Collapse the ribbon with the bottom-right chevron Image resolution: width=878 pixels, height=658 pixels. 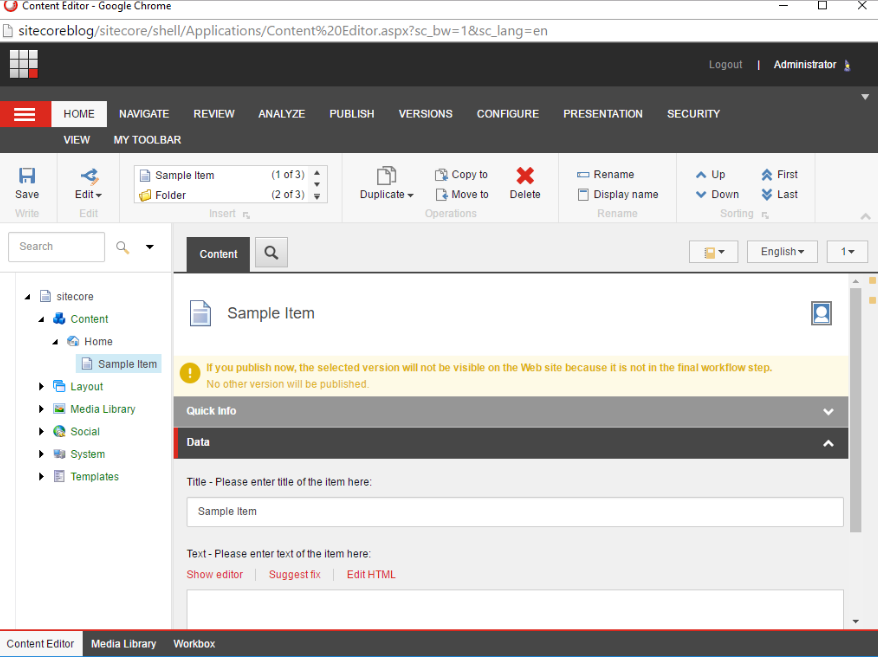866,216
